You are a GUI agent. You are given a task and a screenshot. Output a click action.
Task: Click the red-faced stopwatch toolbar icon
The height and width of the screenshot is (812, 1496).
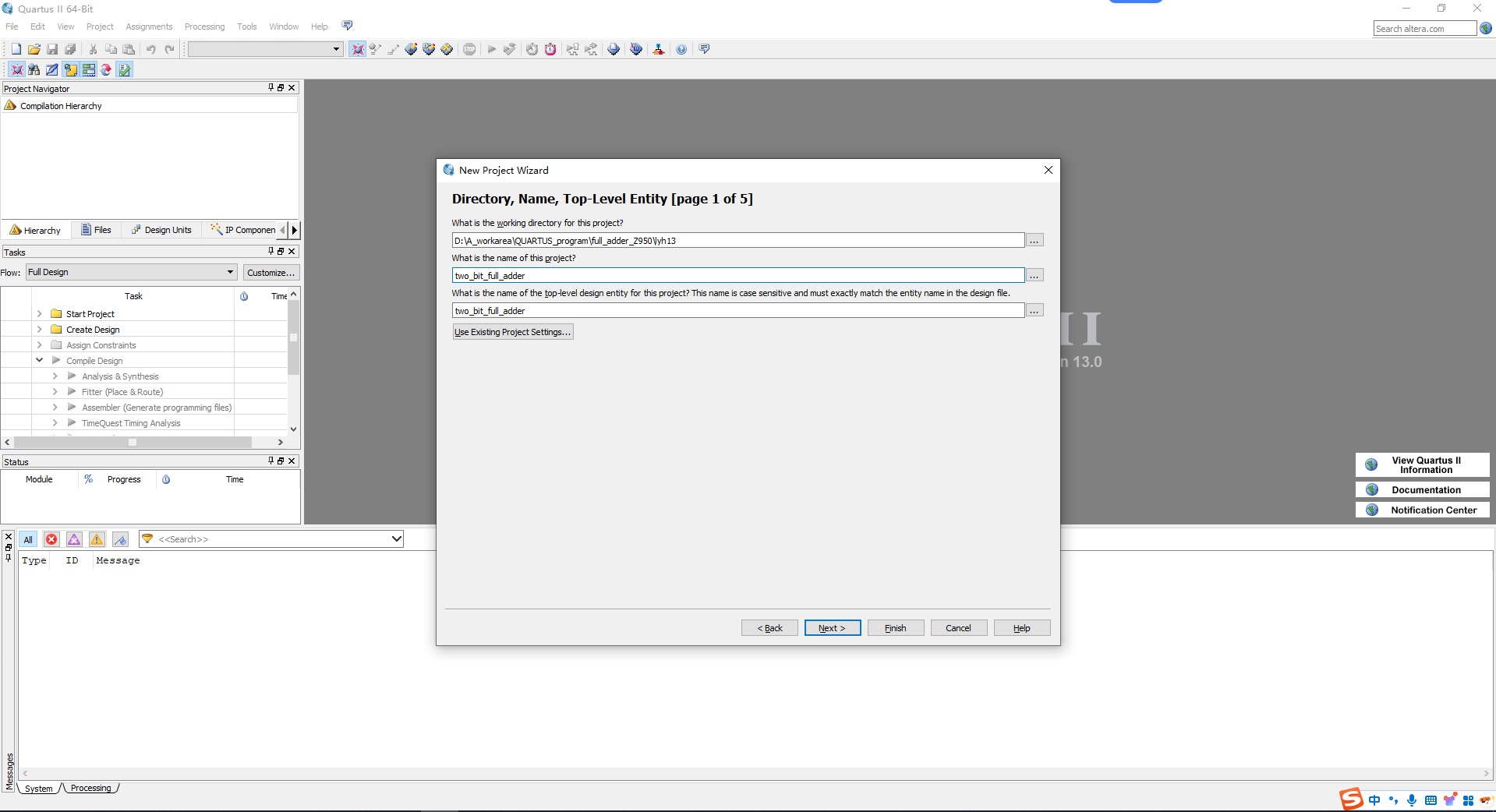(550, 49)
